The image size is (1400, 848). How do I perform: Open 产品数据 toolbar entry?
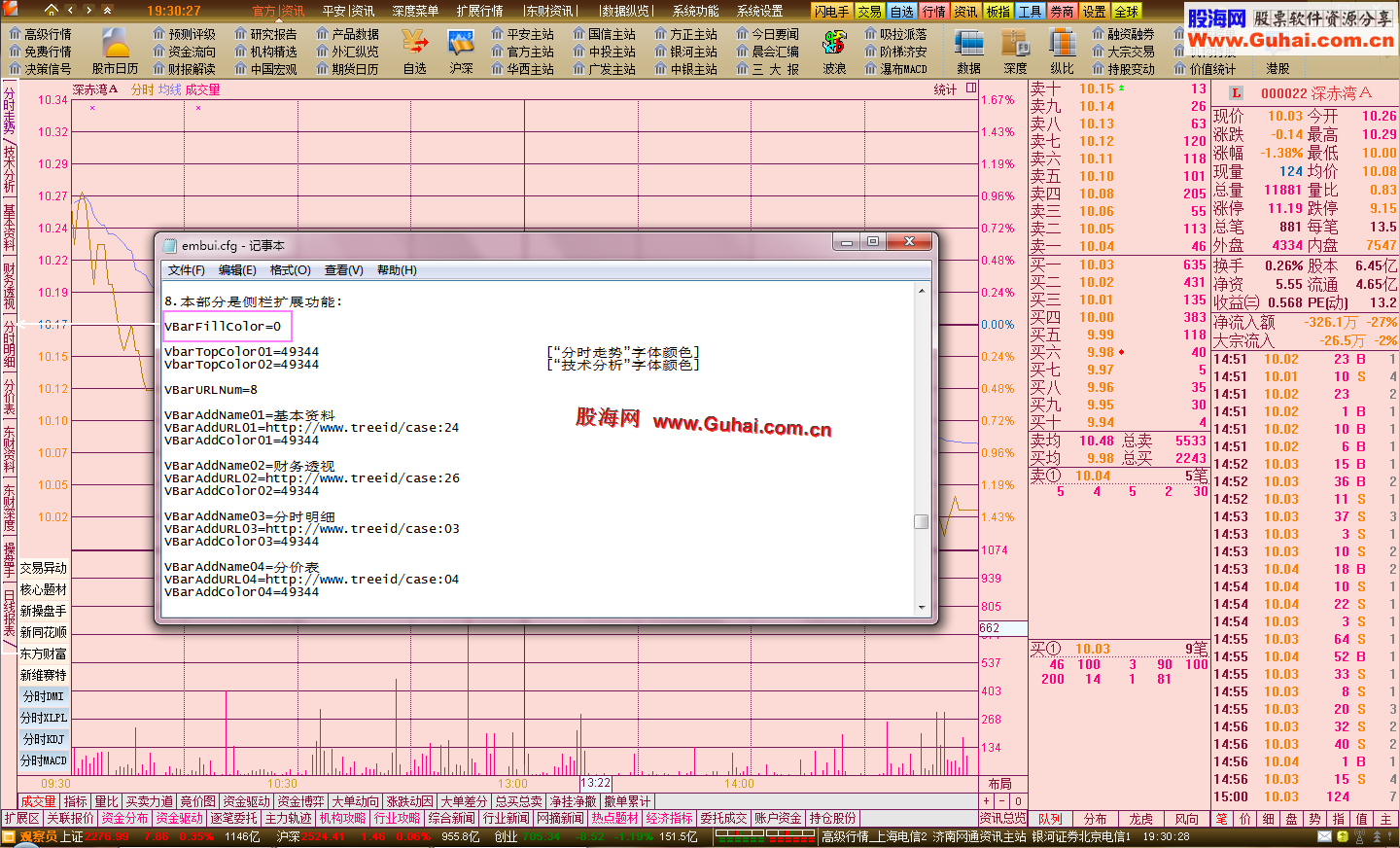[x=347, y=34]
